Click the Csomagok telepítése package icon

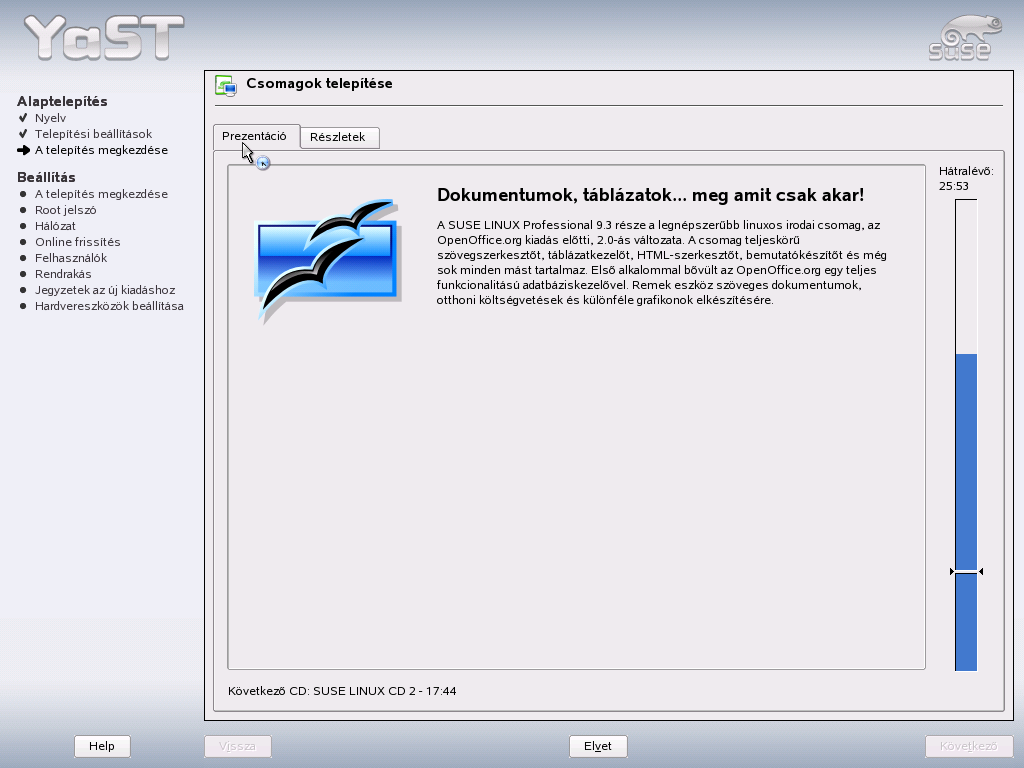(x=226, y=86)
